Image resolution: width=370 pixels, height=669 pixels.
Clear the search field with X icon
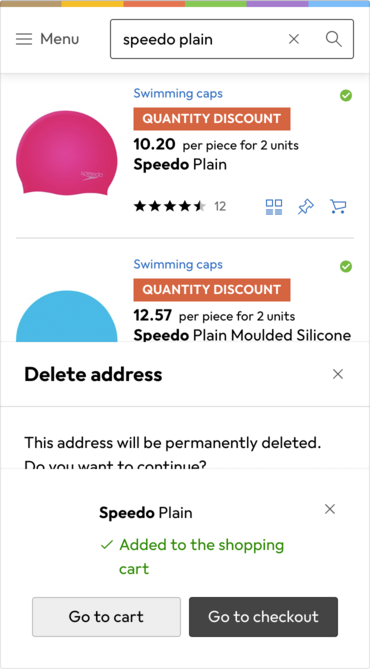(294, 39)
